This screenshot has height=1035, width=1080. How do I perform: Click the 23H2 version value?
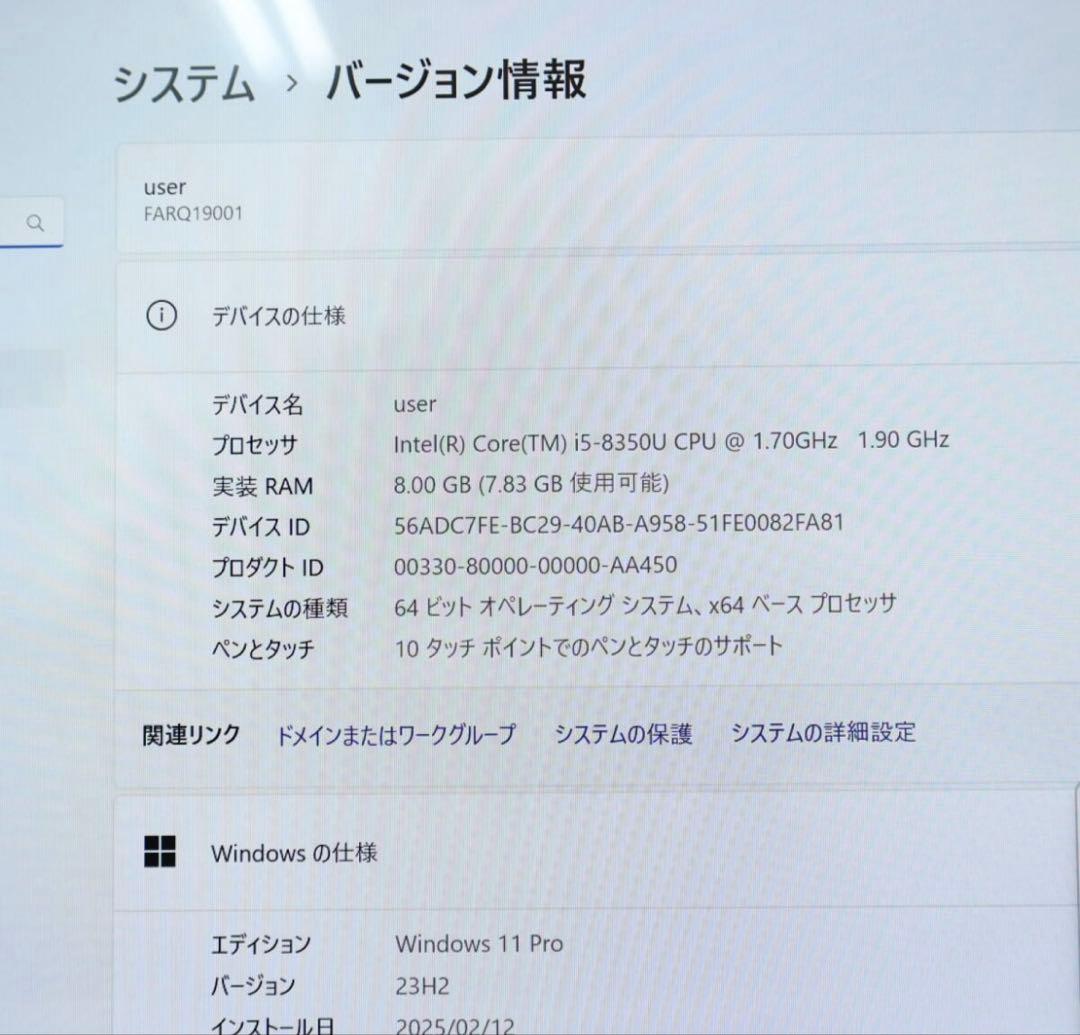(x=422, y=985)
